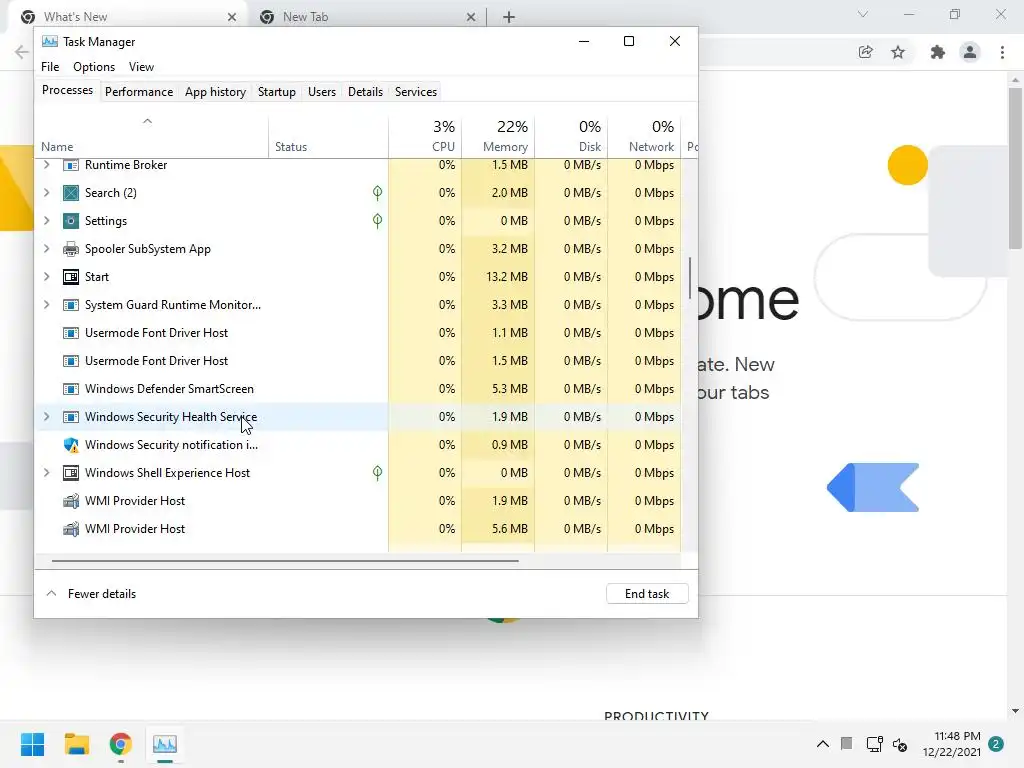Click the Chrome page vertical scrollbar
Viewport: 1024px width, 768px height.
tap(1015, 168)
